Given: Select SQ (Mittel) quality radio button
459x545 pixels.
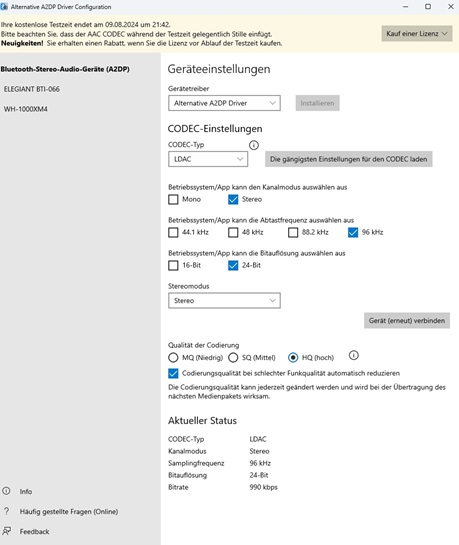Looking at the screenshot, I should tap(233, 357).
